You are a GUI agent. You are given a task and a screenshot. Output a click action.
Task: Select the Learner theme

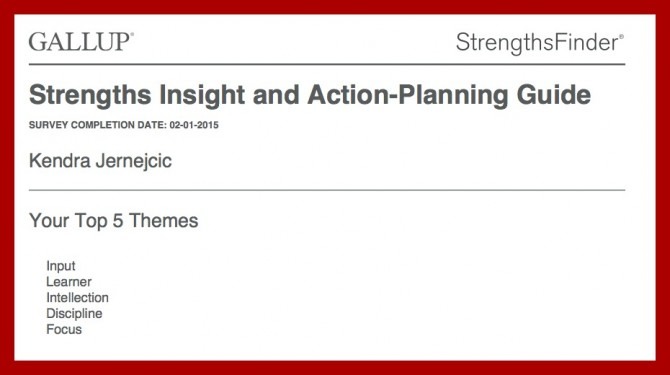(x=69, y=282)
